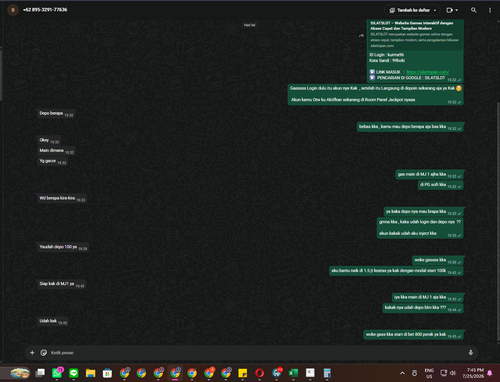
Task: Open volume control in system tray
Action: pyautogui.click(x=453, y=373)
